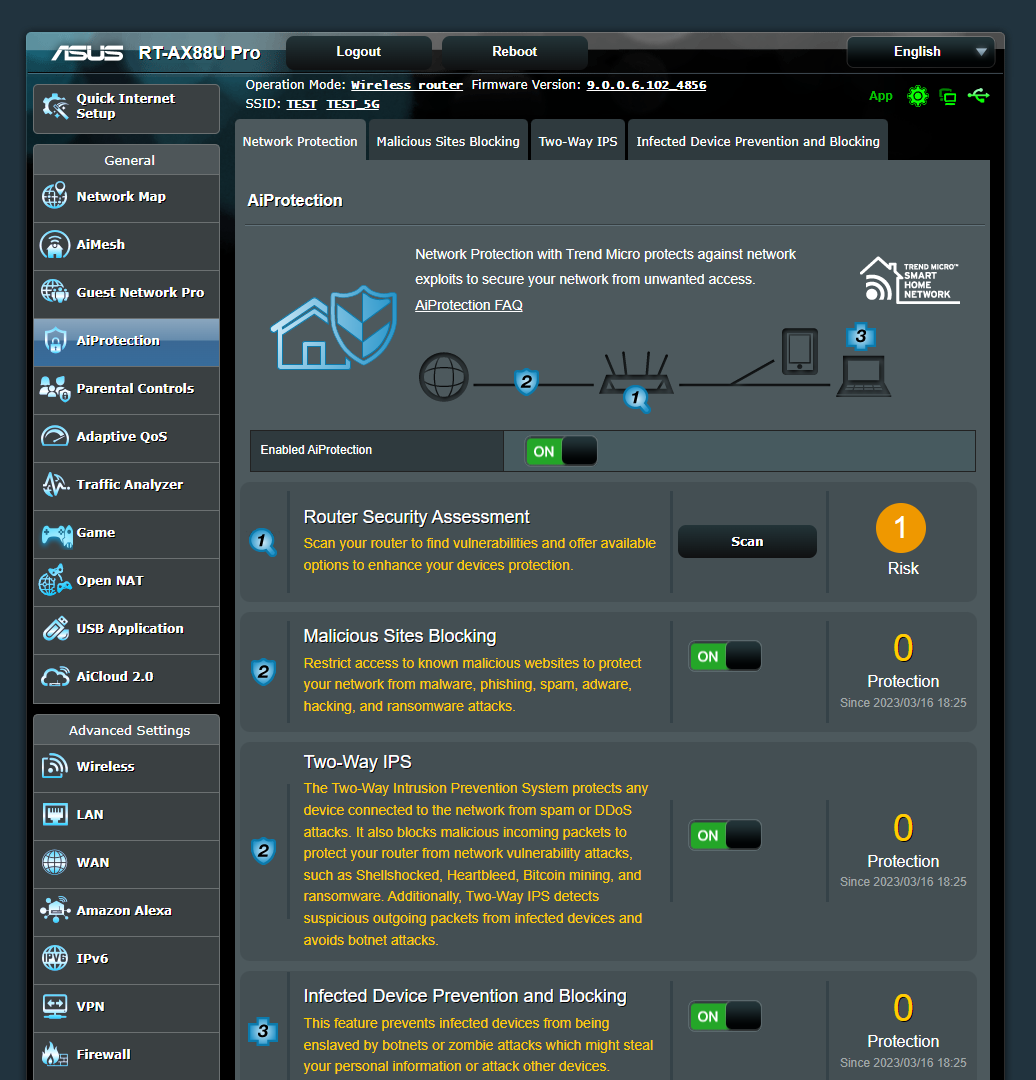Screen dimensions: 1036x1080
Task: Open Amazon Alexa icon
Action: pyautogui.click(x=54, y=910)
